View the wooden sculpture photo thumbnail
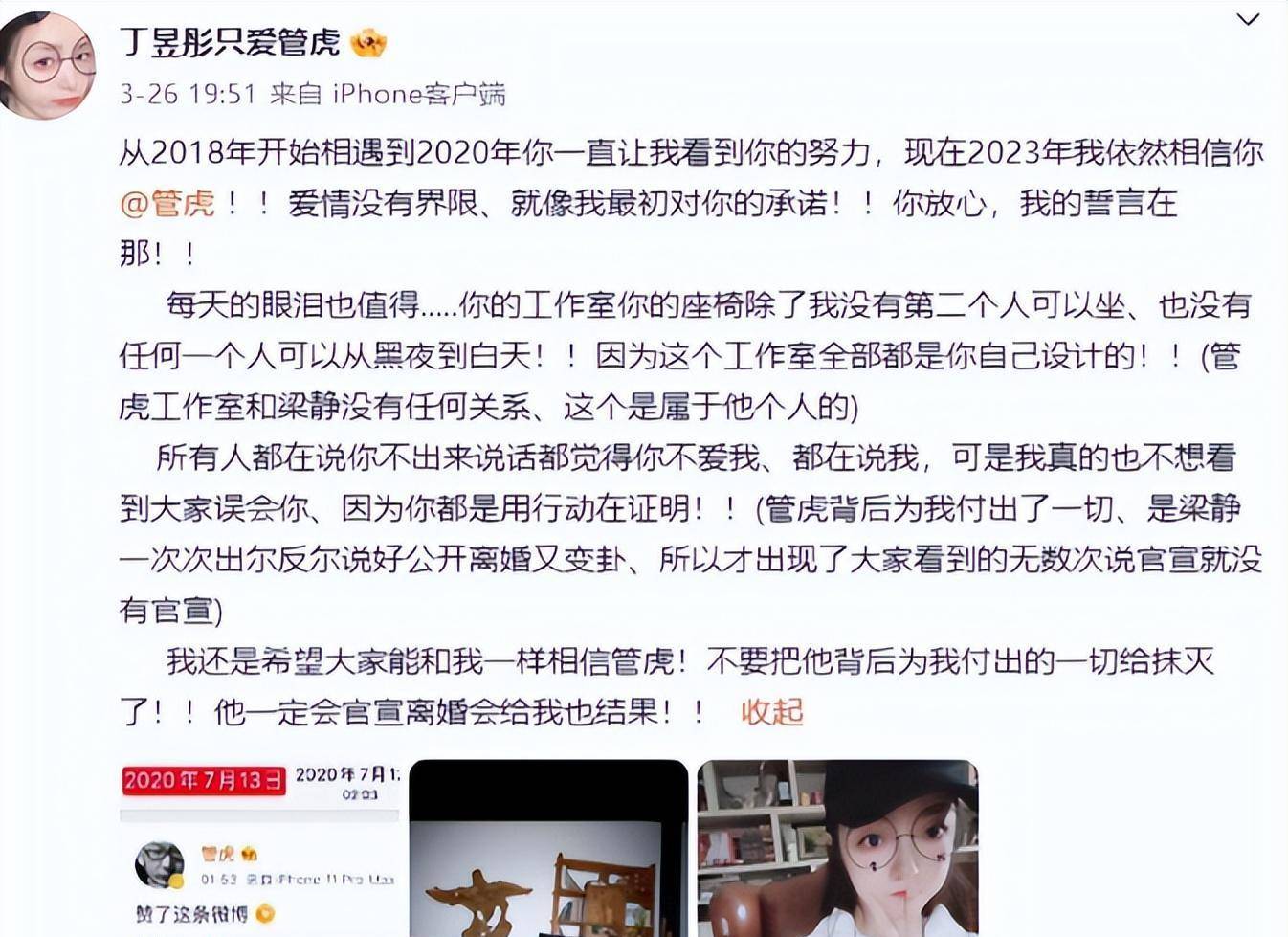The height and width of the screenshot is (937, 1288). click(x=548, y=848)
